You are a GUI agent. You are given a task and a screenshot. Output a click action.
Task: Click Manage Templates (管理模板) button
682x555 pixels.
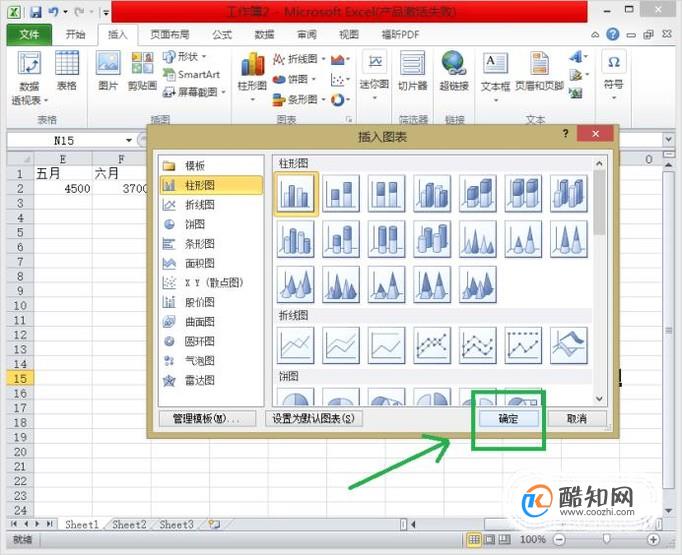click(208, 418)
